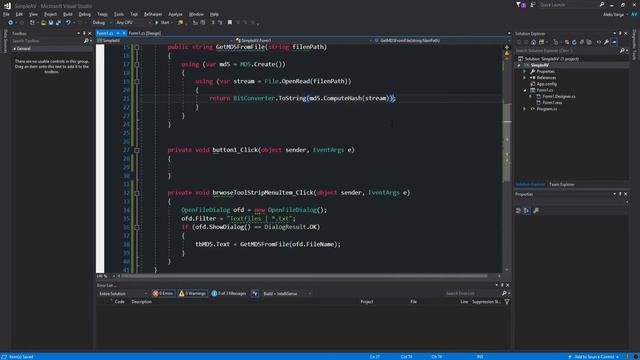
Task: Toggle the 0 of 3 Messages filter
Action: (229, 293)
